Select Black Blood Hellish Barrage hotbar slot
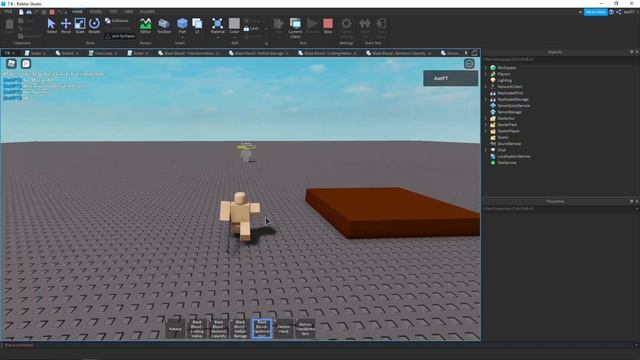Image resolution: width=640 pixels, height=360 pixels. (x=240, y=329)
